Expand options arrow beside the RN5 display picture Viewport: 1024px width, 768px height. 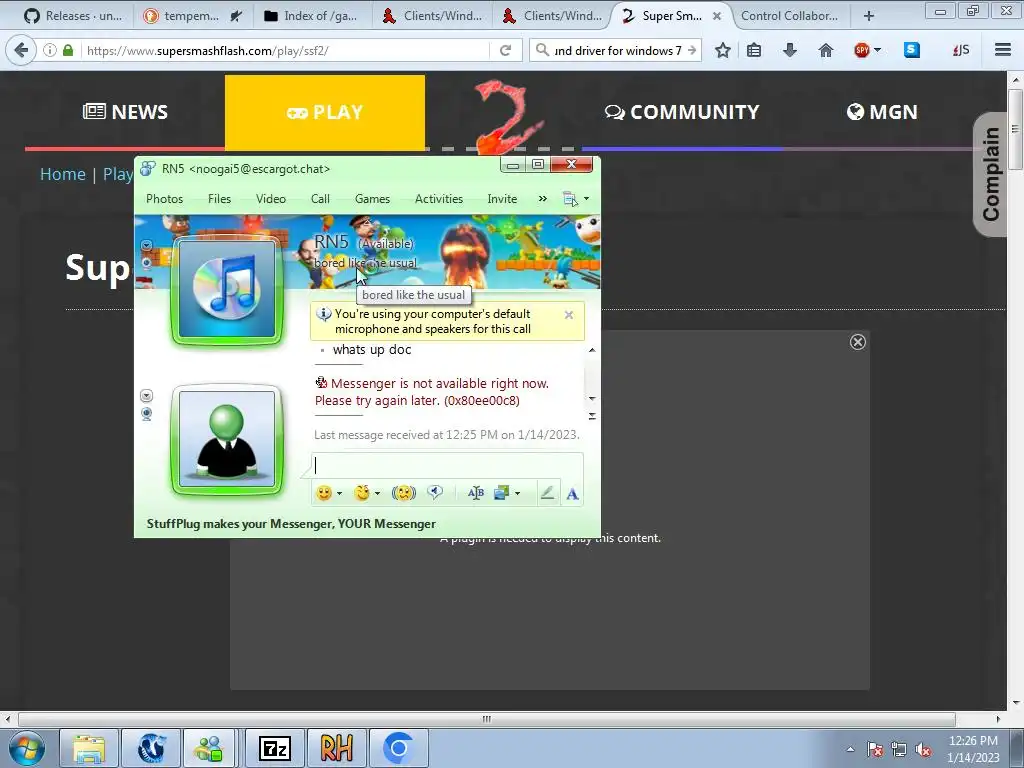click(x=146, y=246)
